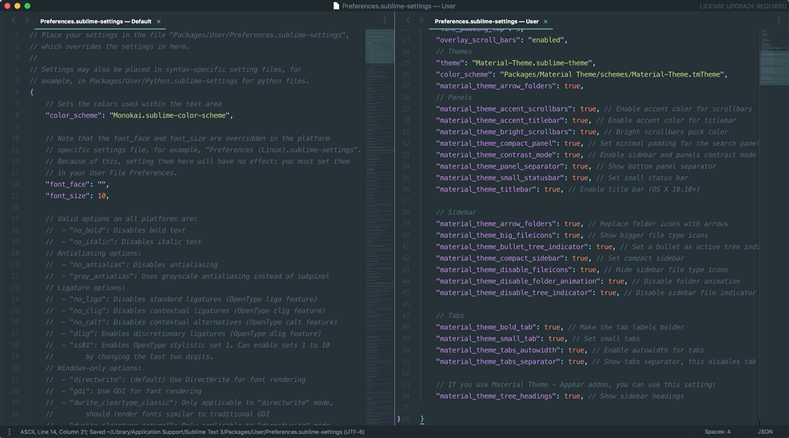Click the "material_theme_small_statusbar" line

pos(562,178)
